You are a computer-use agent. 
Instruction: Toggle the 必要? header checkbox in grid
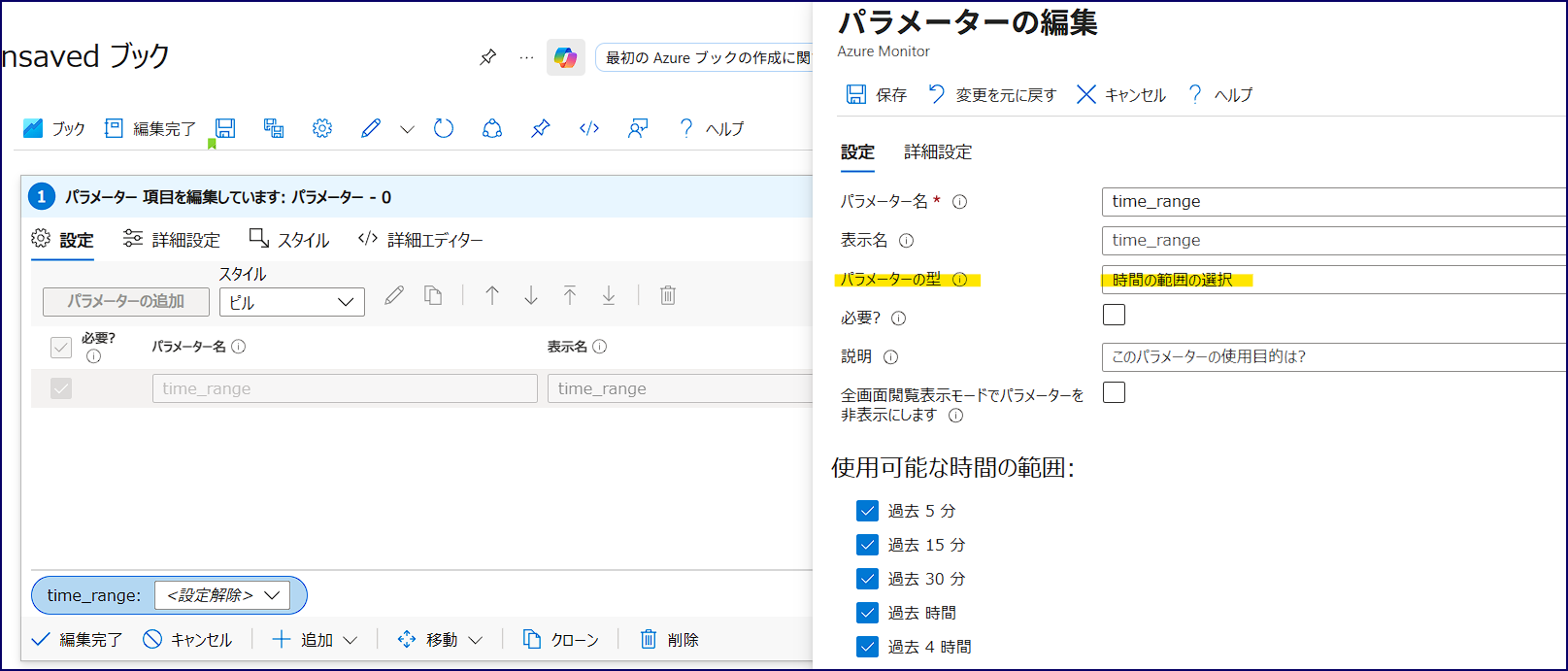pos(61,348)
